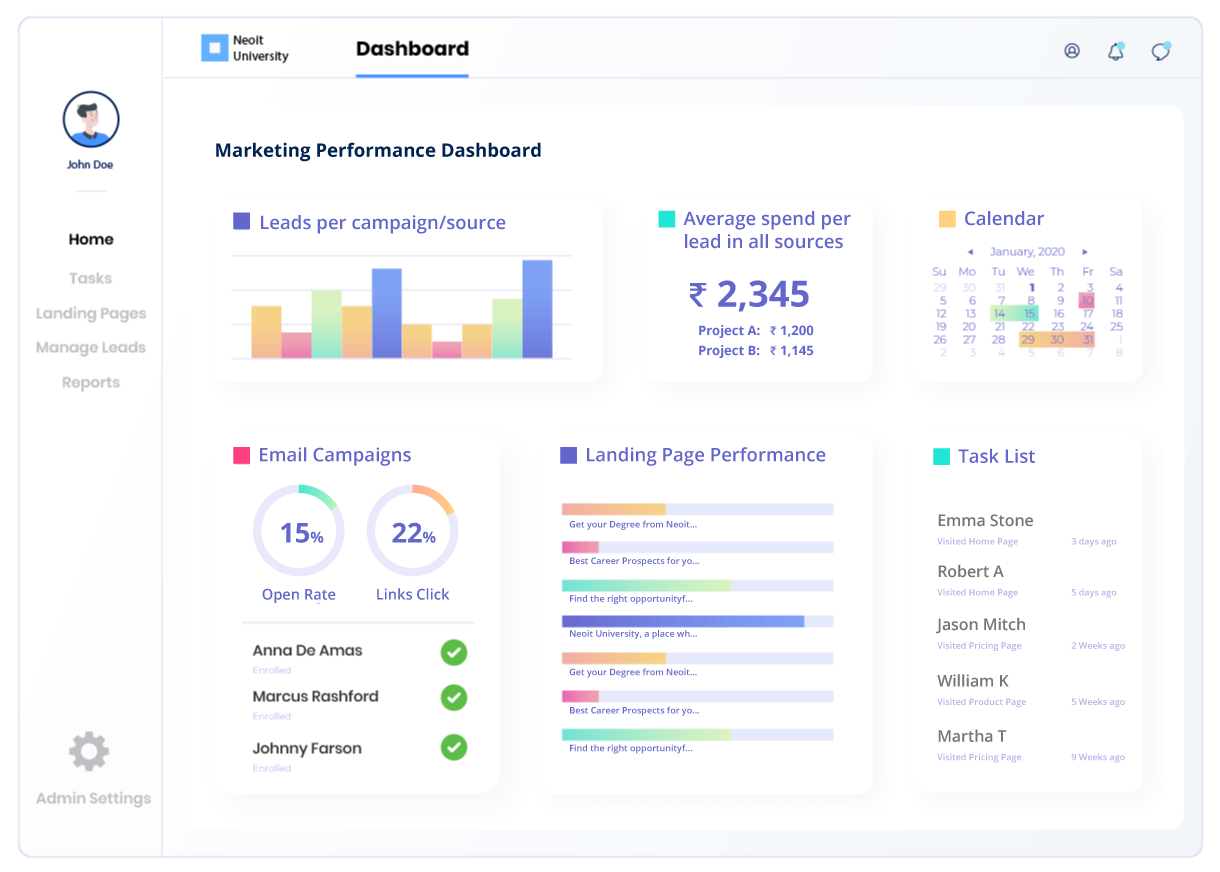Image resolution: width=1220 pixels, height=872 pixels.
Task: Open the chat messages bubble icon
Action: click(1160, 51)
